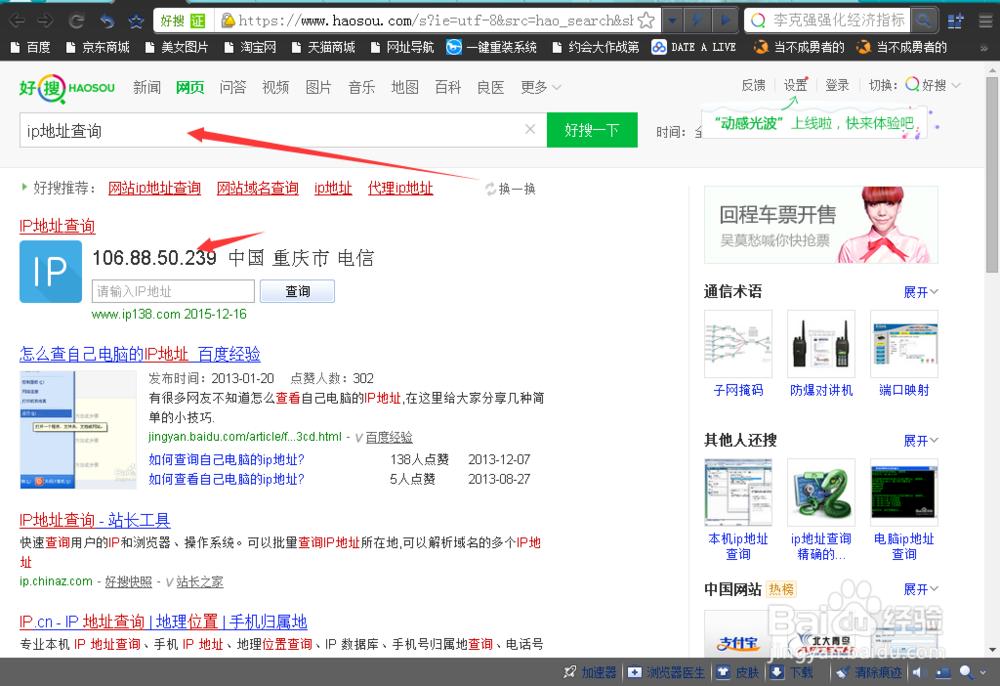
Task: Click the 查询 button in the IP widget
Action: [297, 291]
